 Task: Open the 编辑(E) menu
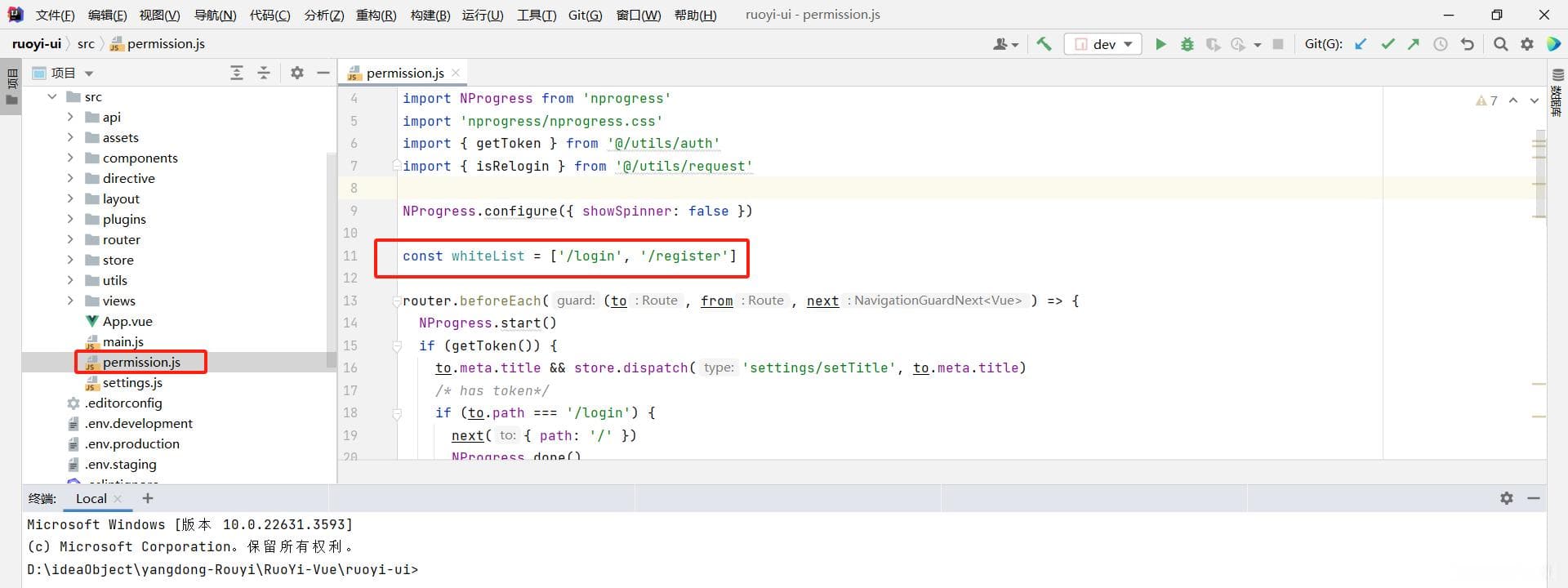point(107,15)
